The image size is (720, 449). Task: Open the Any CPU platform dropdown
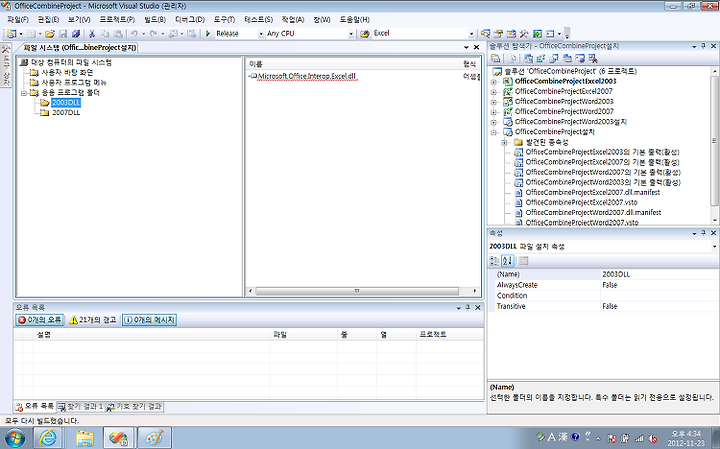pos(351,34)
